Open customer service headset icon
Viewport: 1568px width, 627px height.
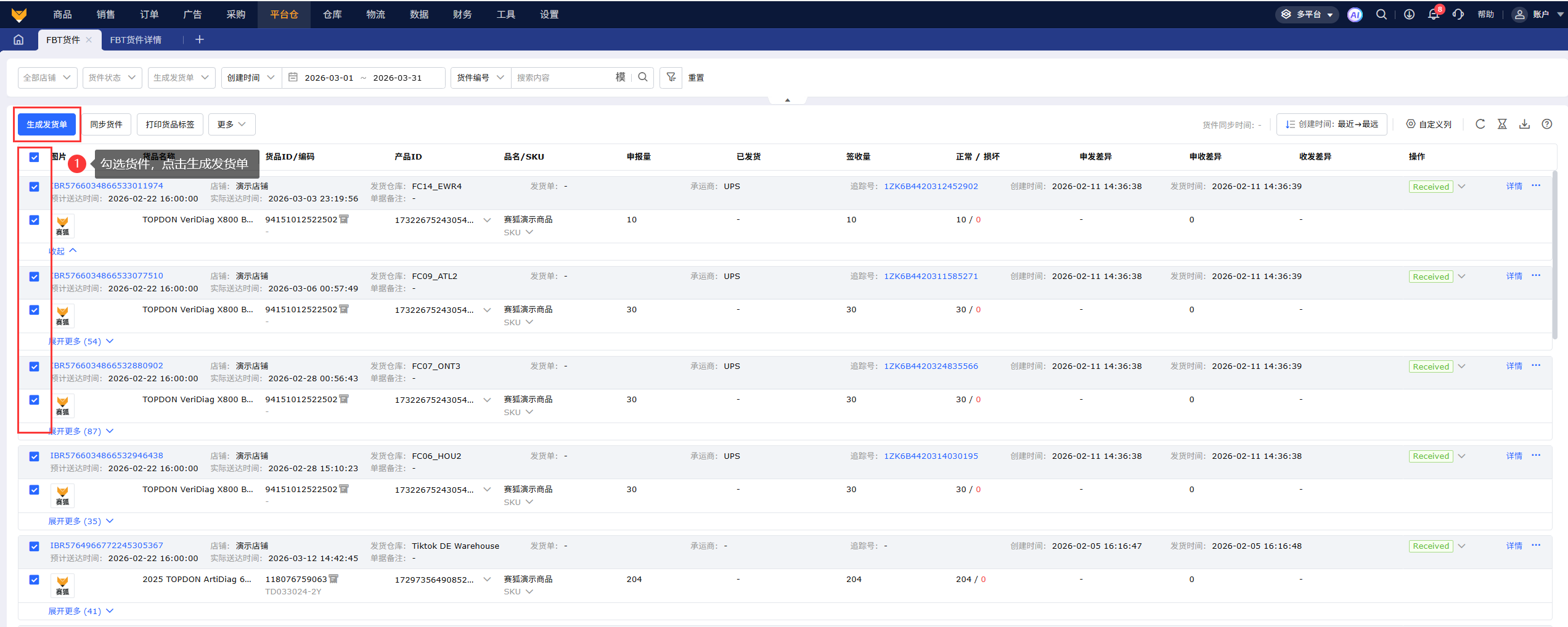(x=1458, y=15)
